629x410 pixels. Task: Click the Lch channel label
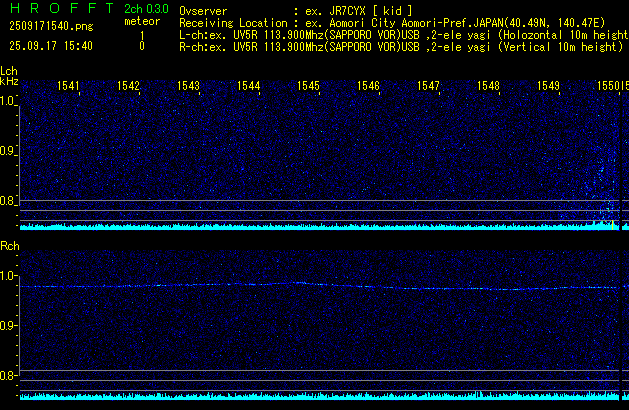(9, 71)
